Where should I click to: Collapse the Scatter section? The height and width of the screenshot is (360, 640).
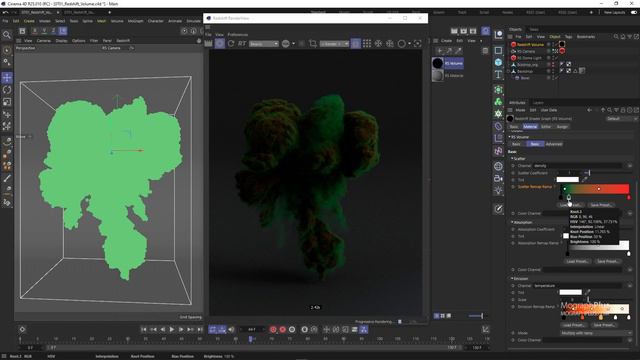coord(512,159)
